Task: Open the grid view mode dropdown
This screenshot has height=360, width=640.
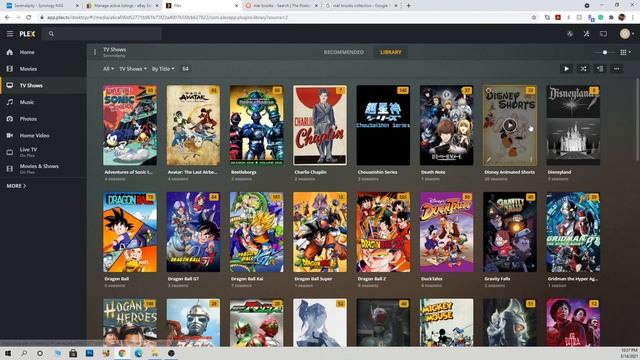Action: click(625, 52)
